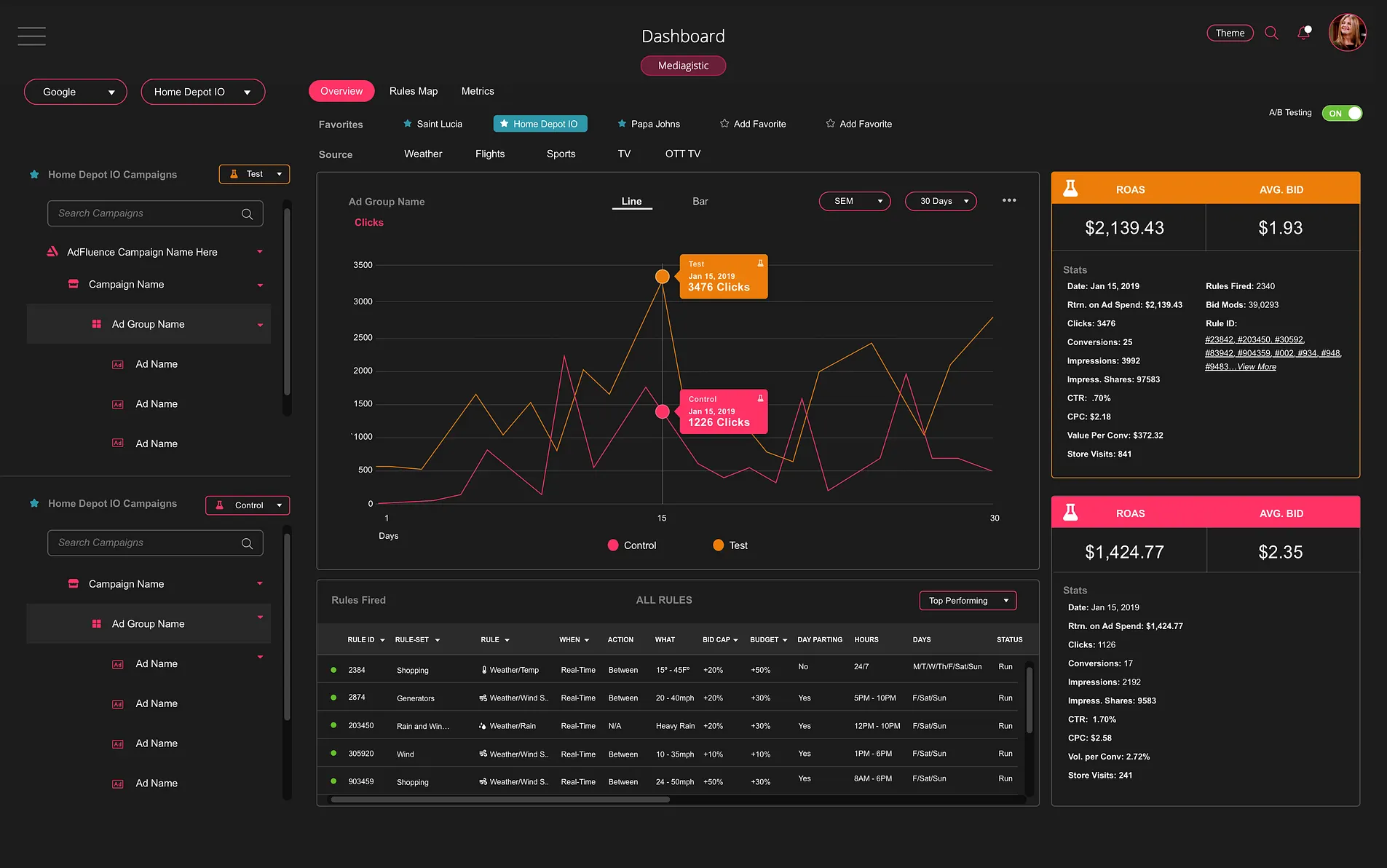Click the user profile avatar
Screen dimensions: 1387x868
tap(1347, 33)
